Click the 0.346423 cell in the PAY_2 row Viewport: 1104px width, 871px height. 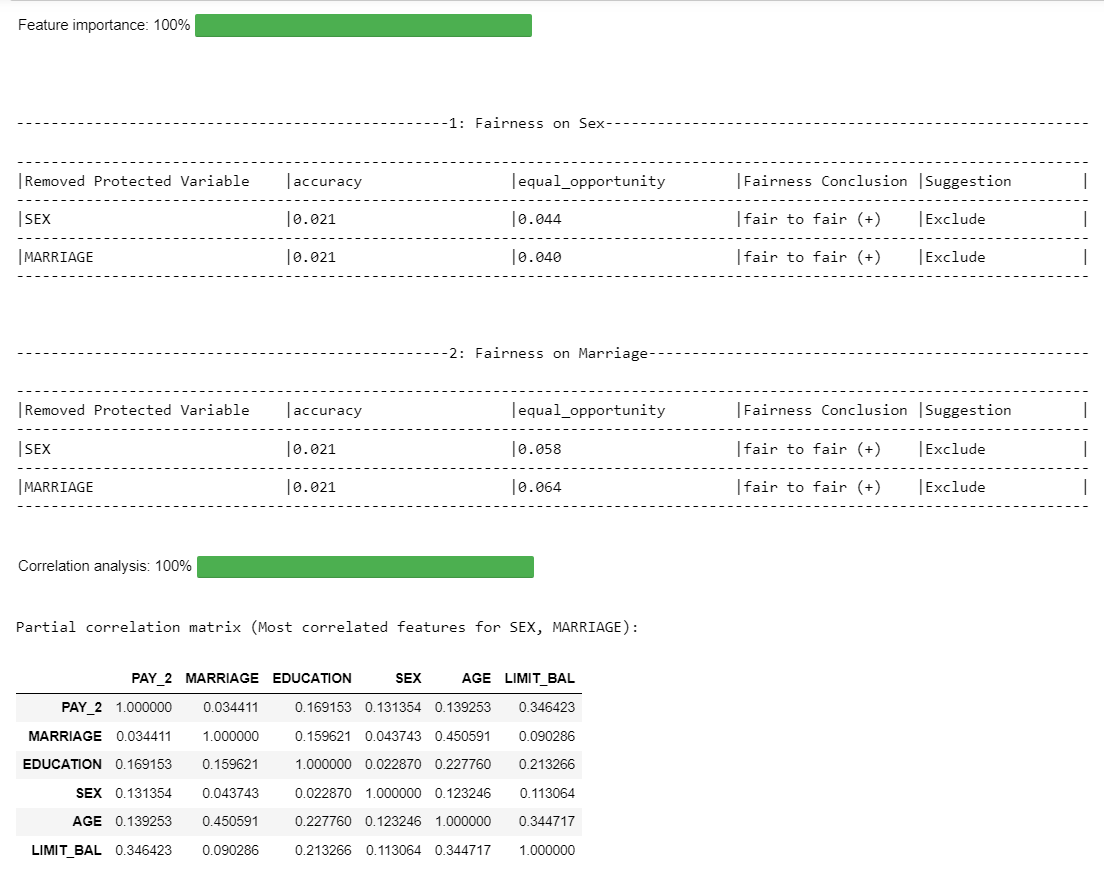[546, 707]
